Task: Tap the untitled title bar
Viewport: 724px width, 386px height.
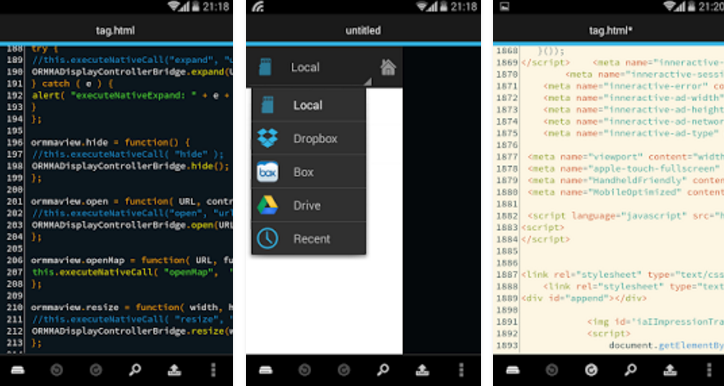Action: [363, 30]
